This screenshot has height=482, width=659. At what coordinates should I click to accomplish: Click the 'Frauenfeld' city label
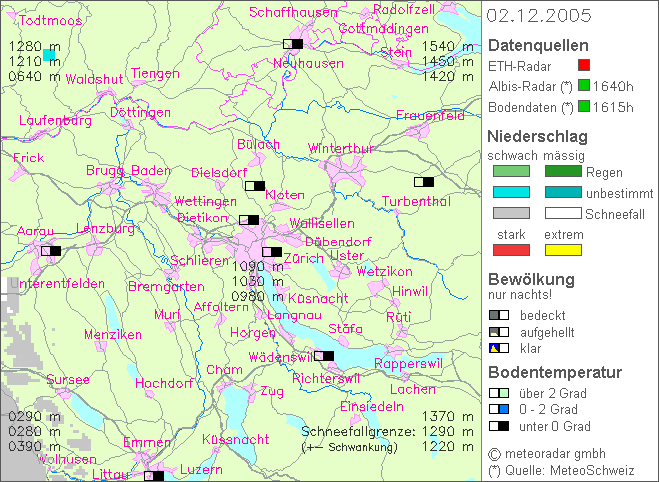[x=430, y=115]
